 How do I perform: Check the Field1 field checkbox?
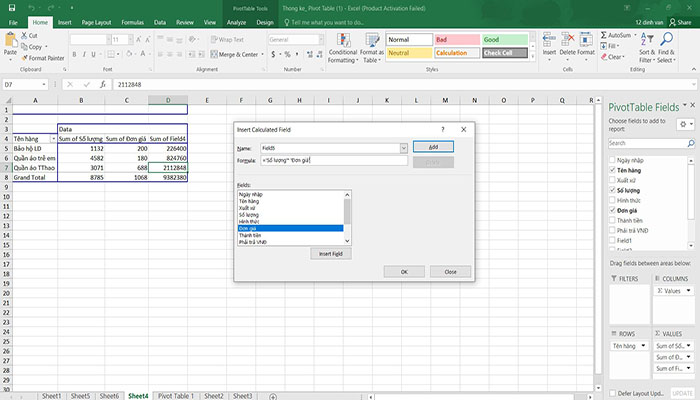pyautogui.click(x=612, y=240)
